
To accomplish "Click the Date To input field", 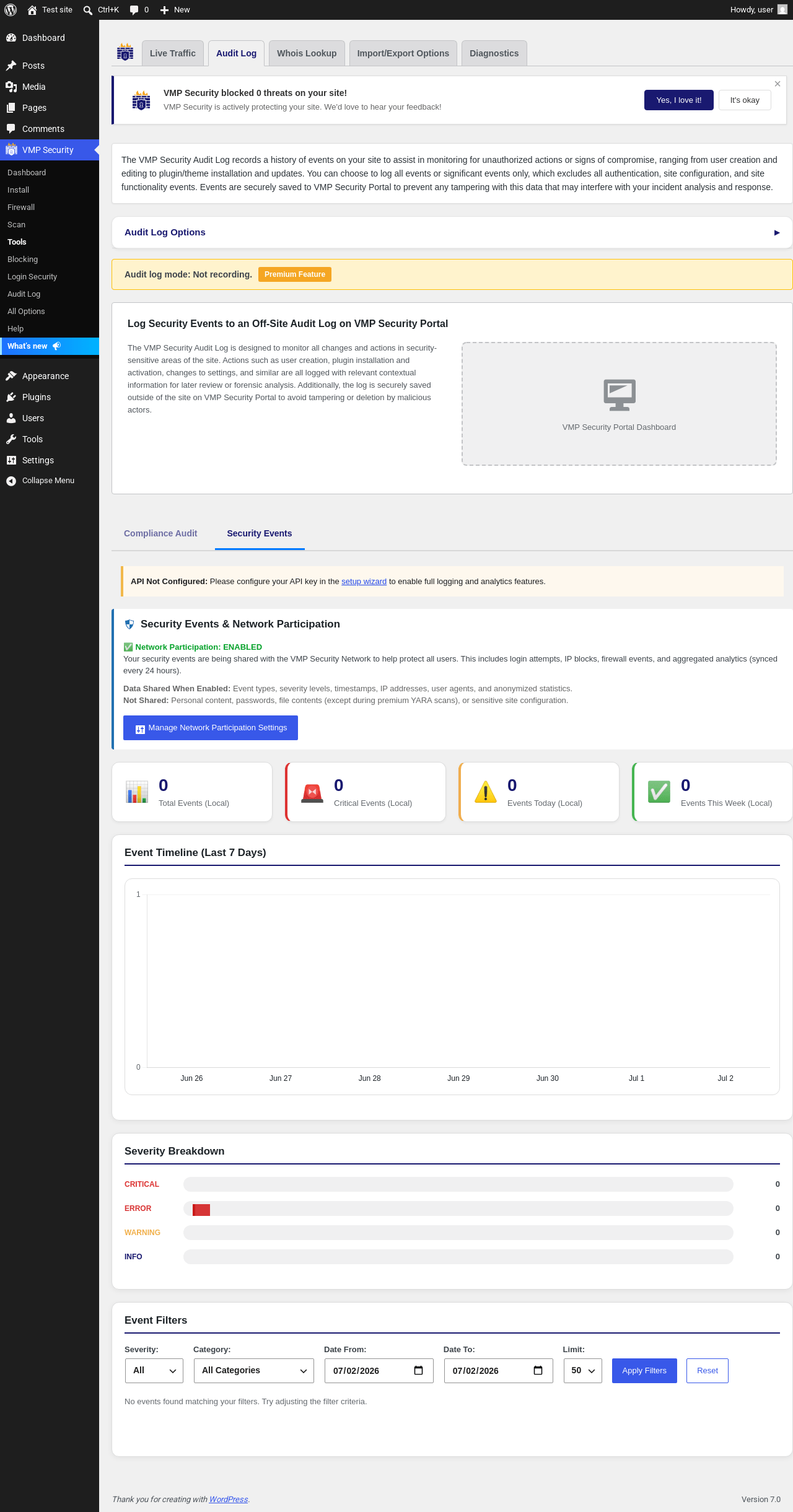I will [x=499, y=1371].
